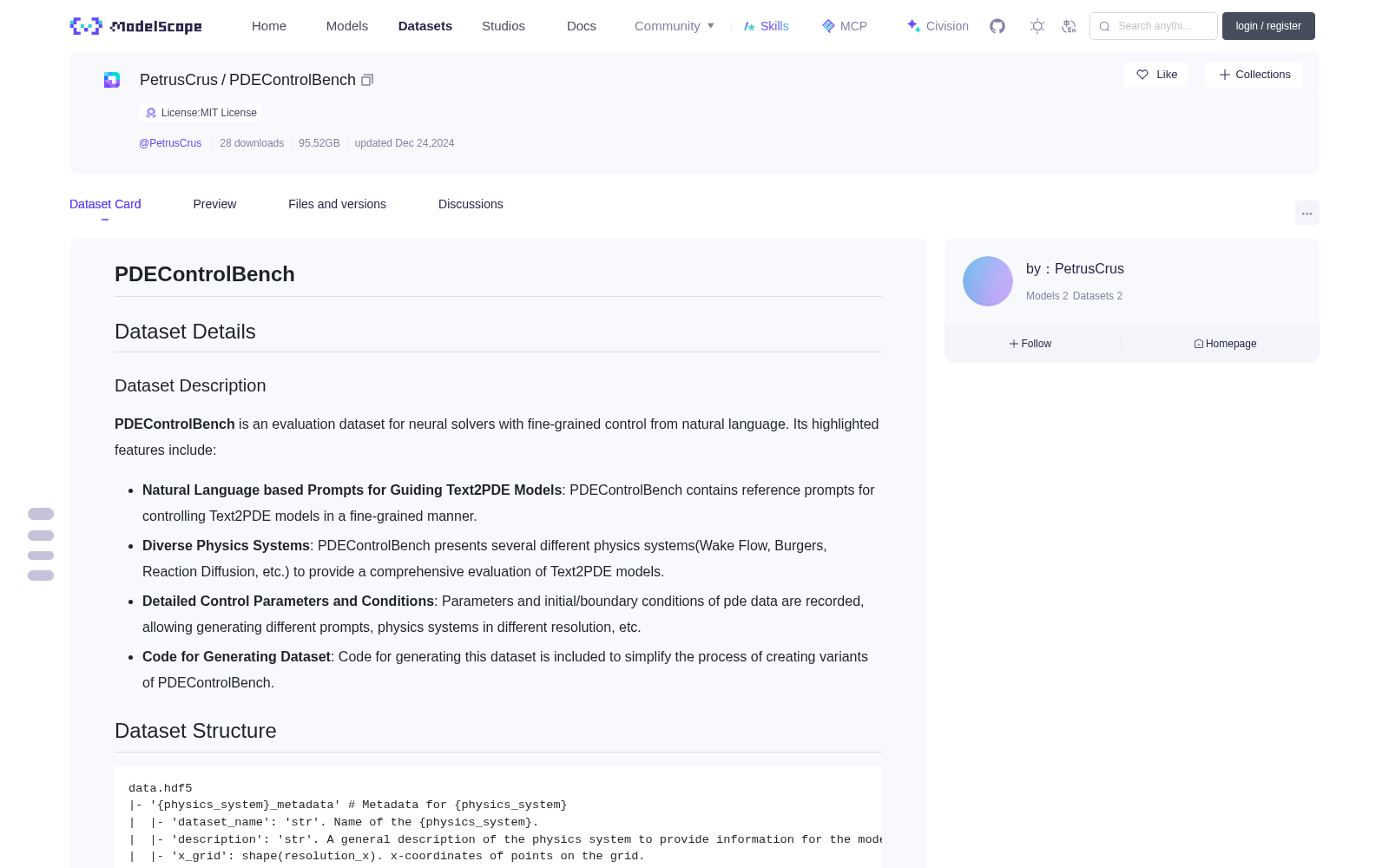The width and height of the screenshot is (1389, 868).
Task: Click the Diverse Physics Systems bullet title
Action: 226,546
